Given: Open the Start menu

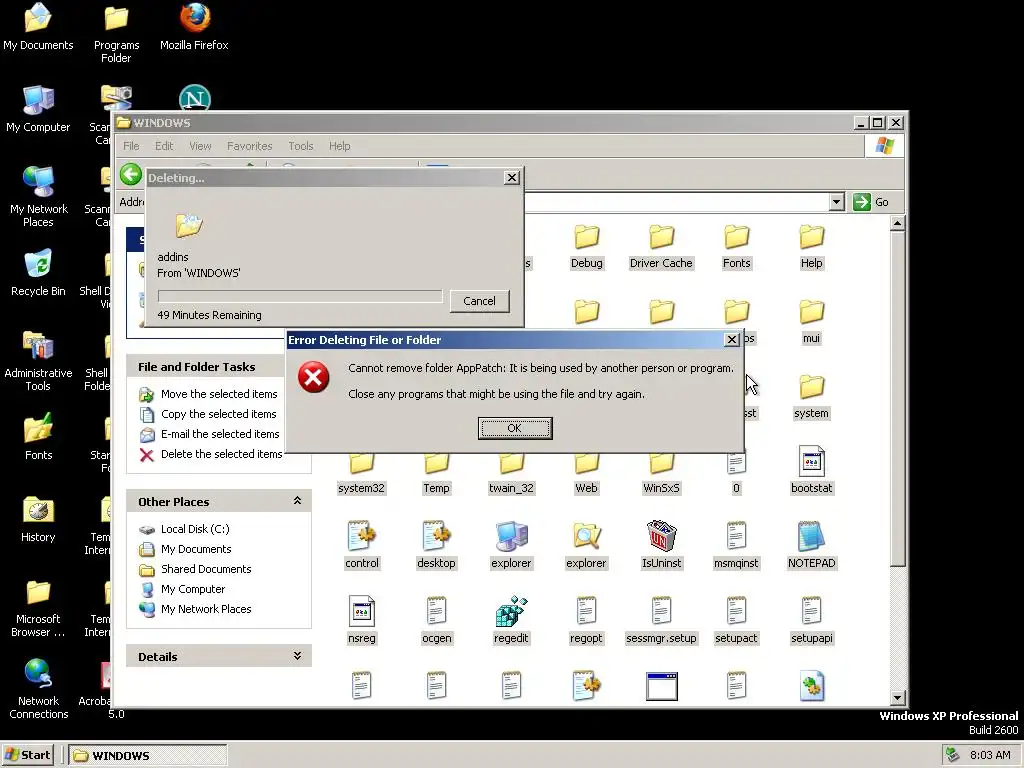Looking at the screenshot, I should point(27,755).
